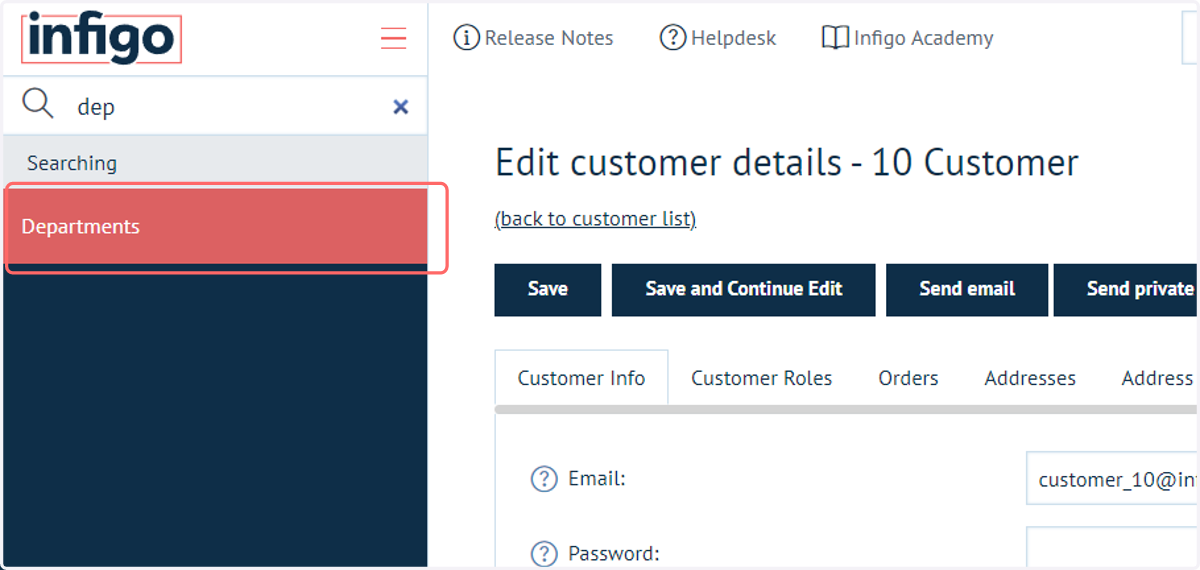Click the search magnifier icon
Screen dimensions: 1200x570
[38, 103]
